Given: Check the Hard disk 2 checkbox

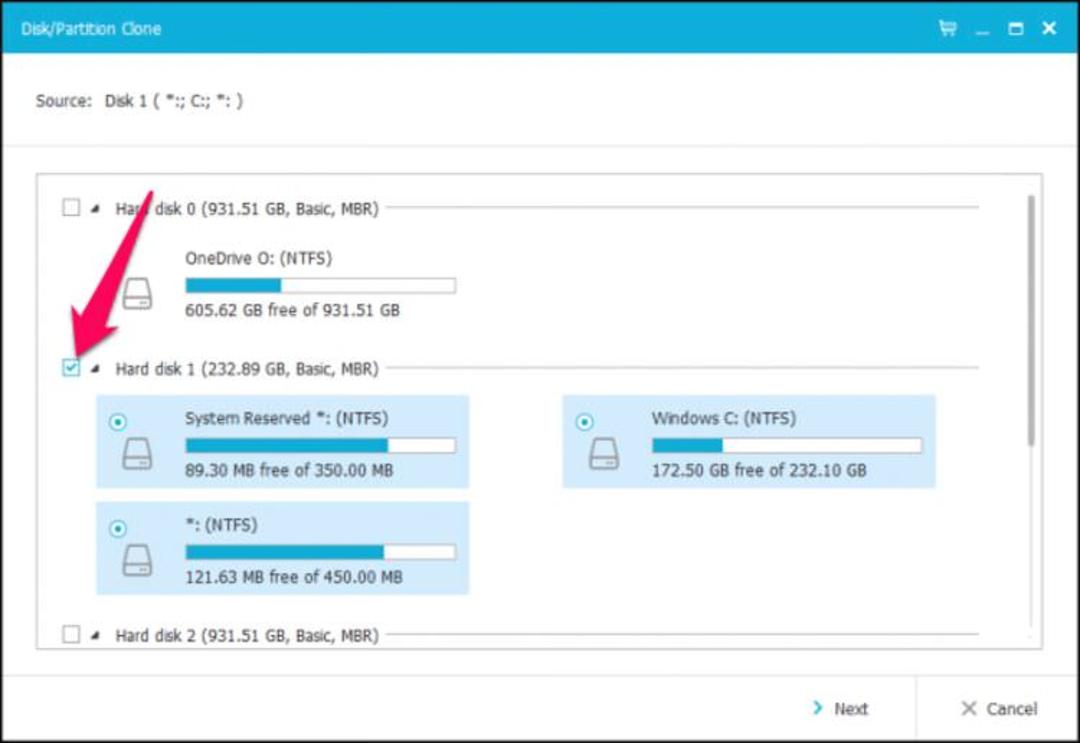Looking at the screenshot, I should point(71,634).
